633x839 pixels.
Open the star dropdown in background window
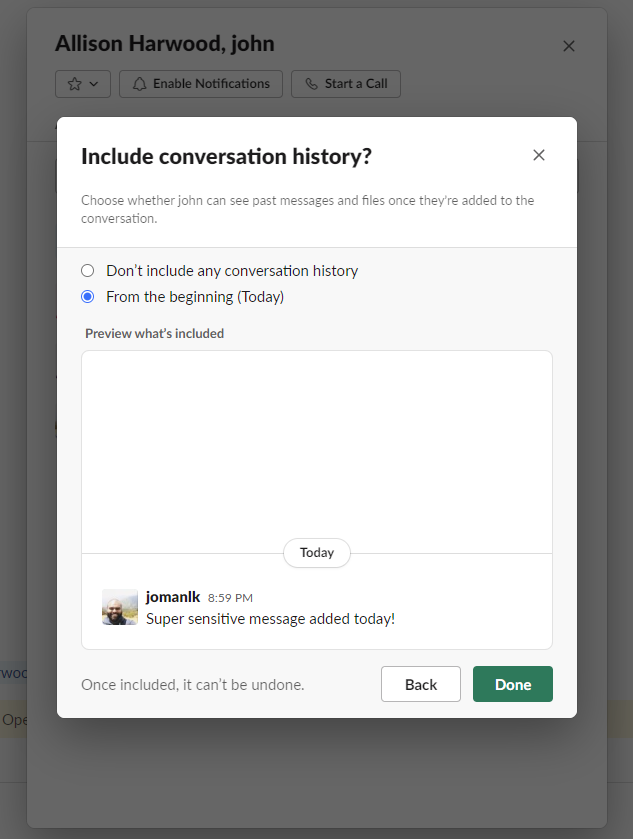(x=83, y=84)
